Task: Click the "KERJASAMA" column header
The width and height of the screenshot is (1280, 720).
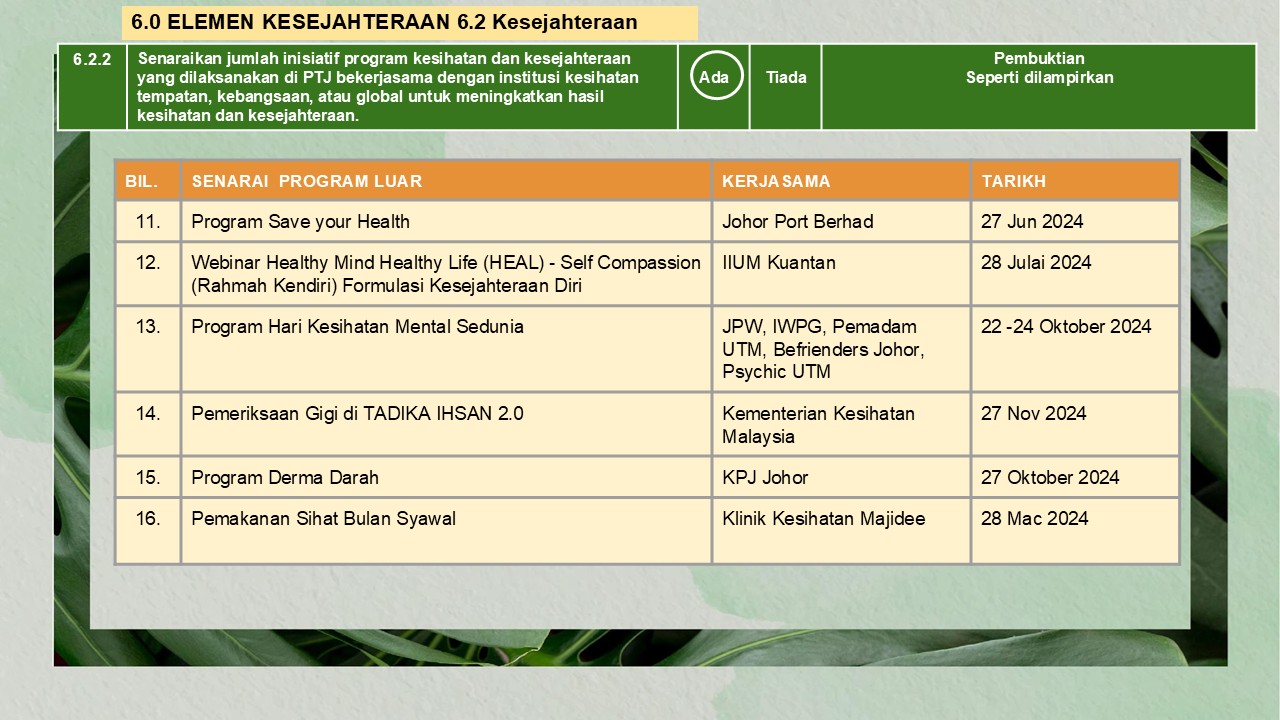Action: click(x=776, y=181)
